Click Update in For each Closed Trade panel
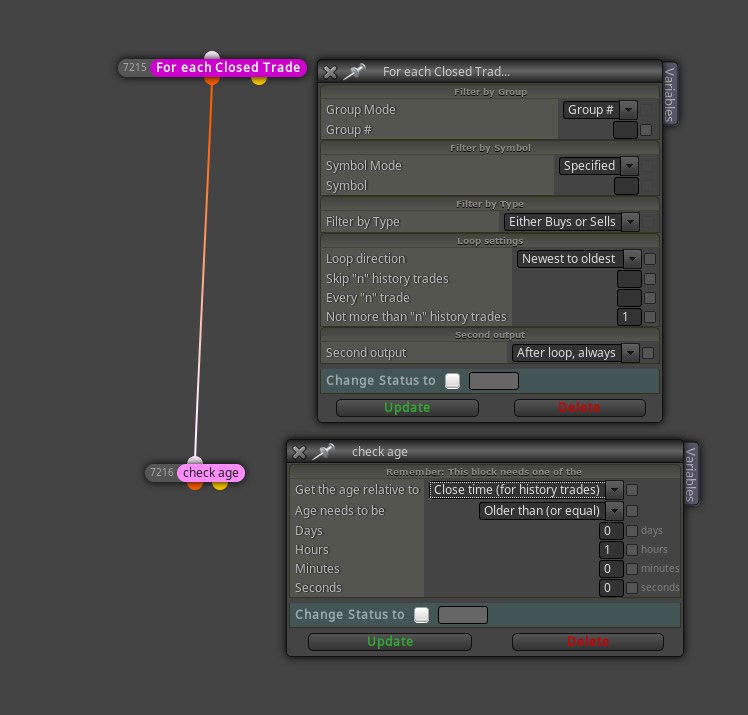 (407, 408)
